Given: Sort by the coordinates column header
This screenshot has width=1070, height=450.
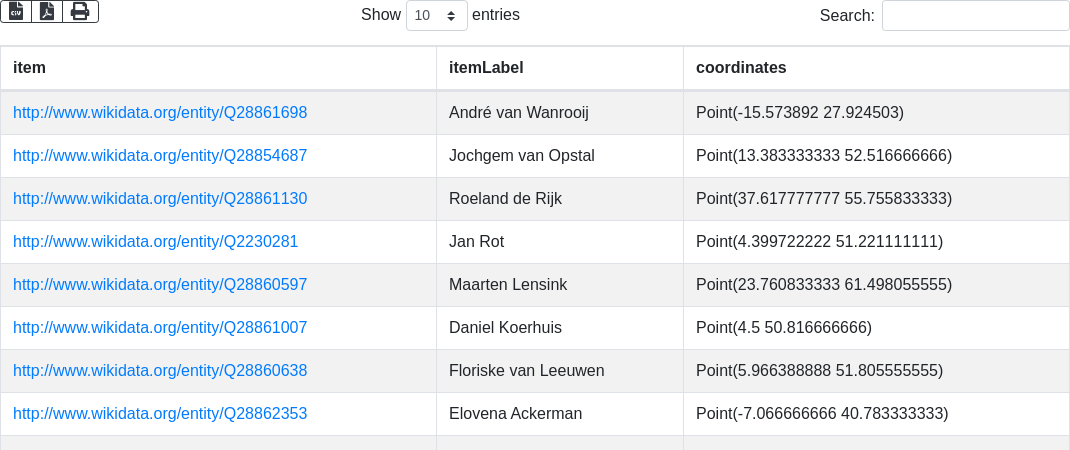Looking at the screenshot, I should pyautogui.click(x=741, y=68).
